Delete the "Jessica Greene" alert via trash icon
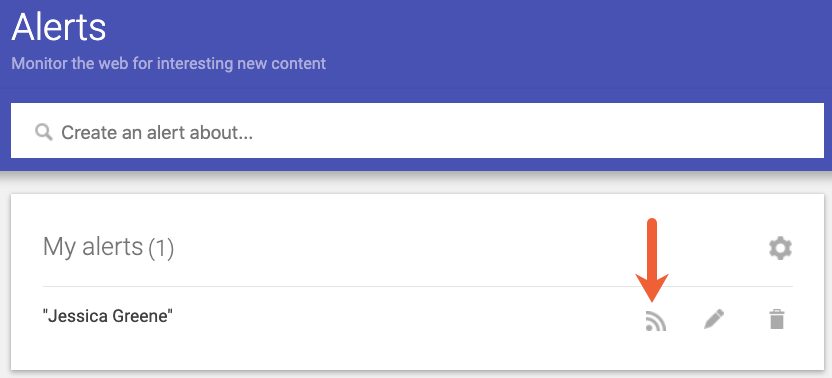Viewport: 832px width, 378px height. point(777,320)
